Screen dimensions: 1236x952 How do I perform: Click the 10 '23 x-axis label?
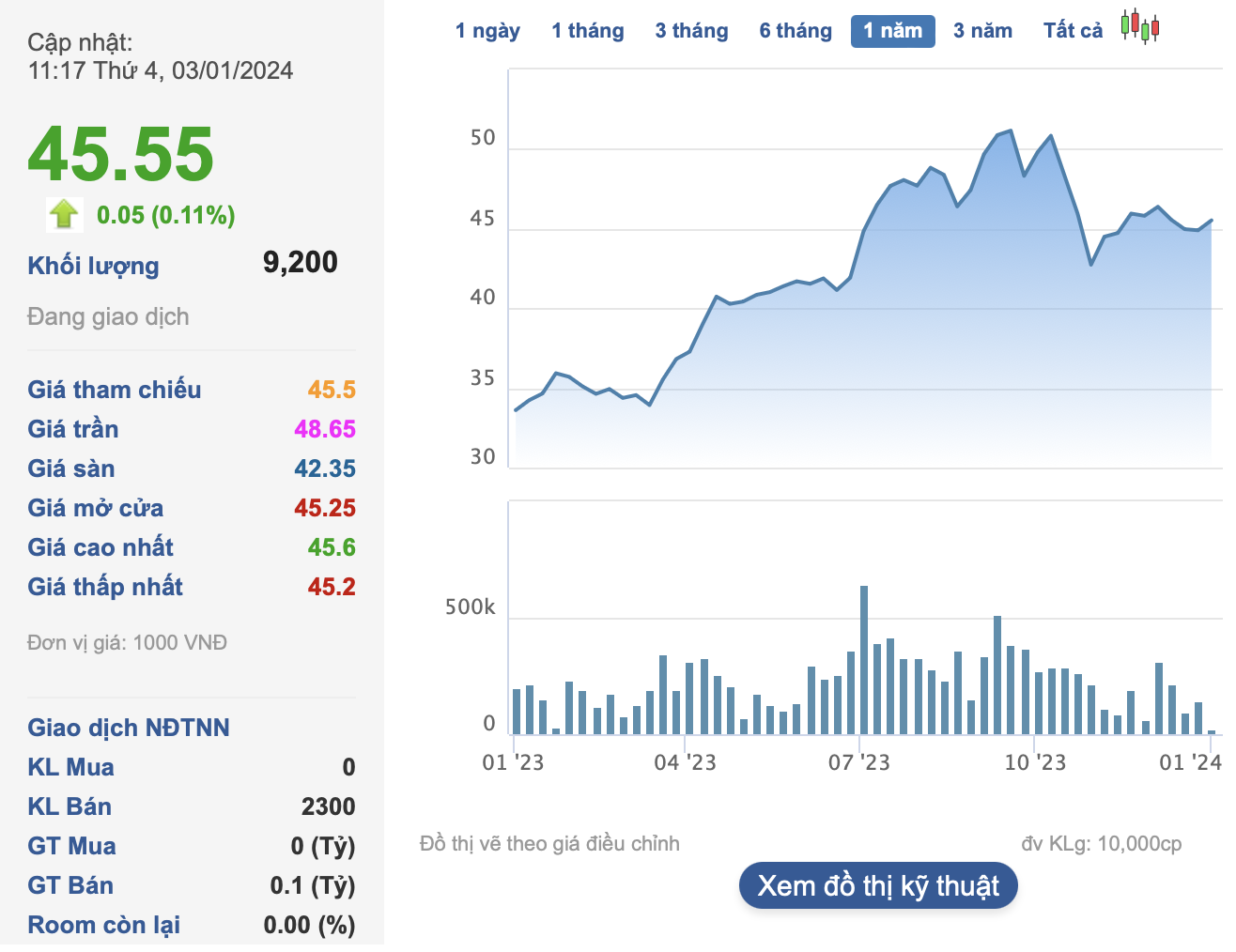click(1035, 762)
